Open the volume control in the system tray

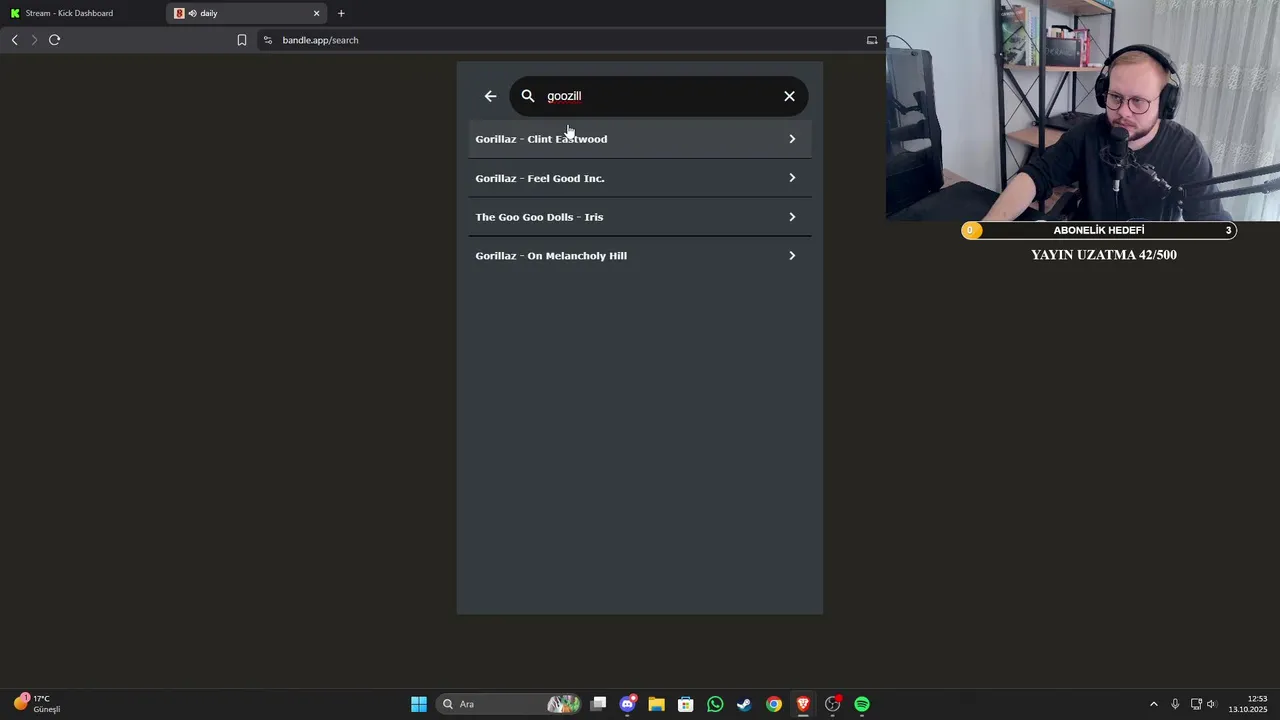(1211, 704)
